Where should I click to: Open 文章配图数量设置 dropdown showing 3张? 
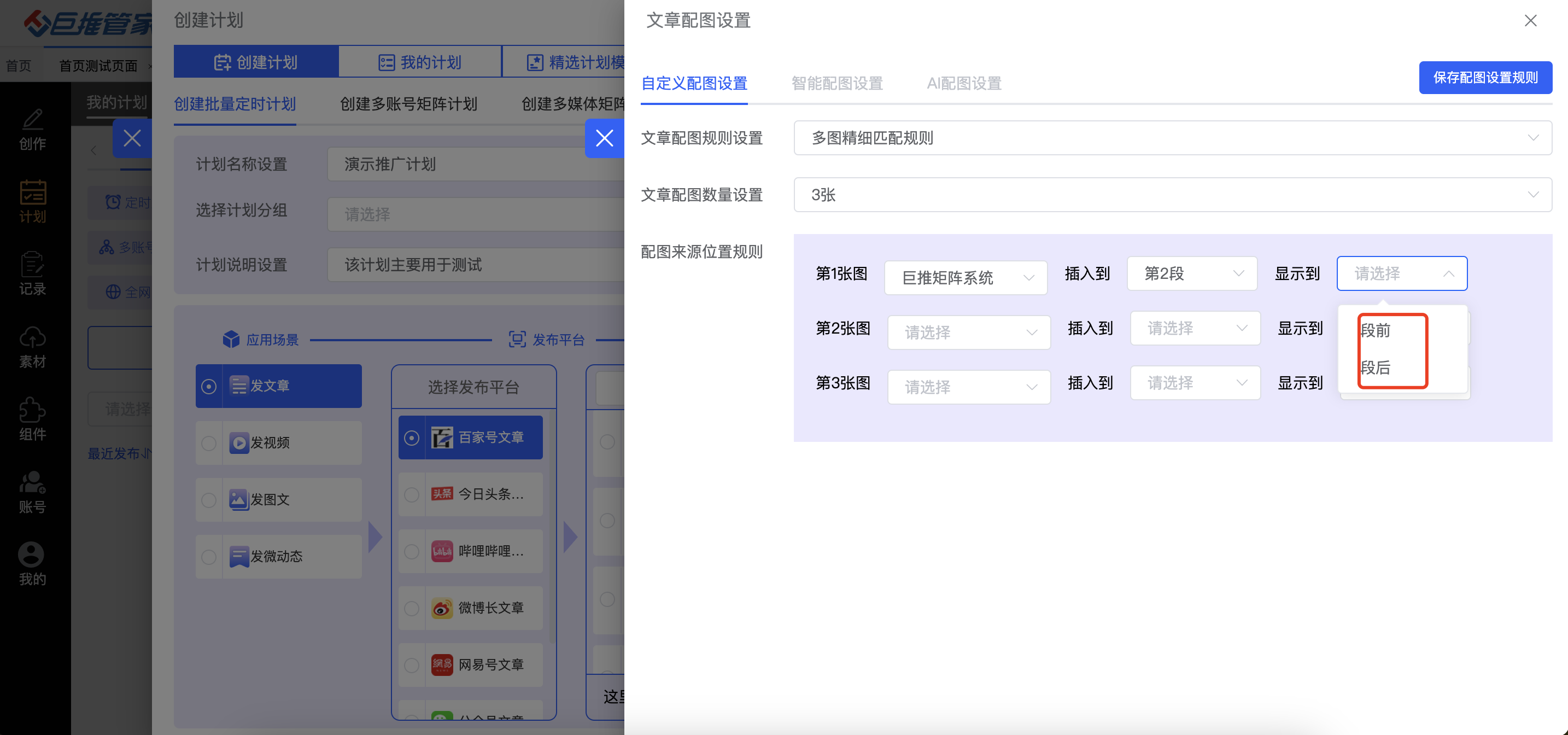tap(1172, 195)
